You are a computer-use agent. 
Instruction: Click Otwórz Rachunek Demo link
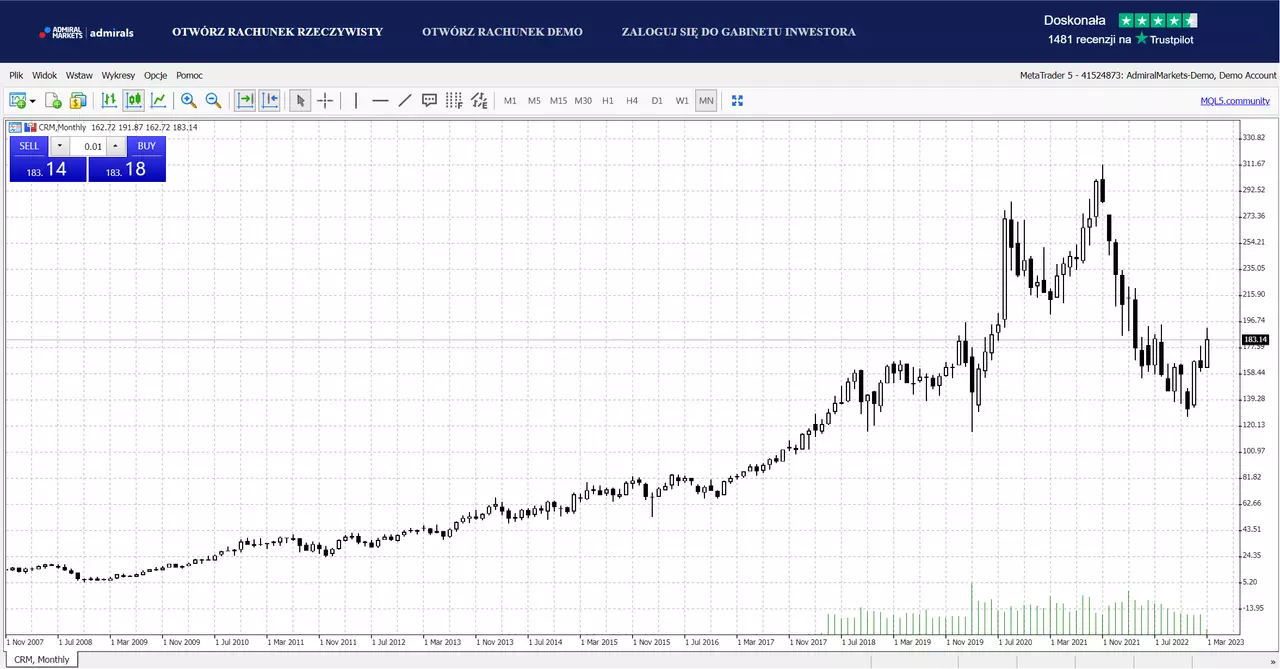pos(502,32)
